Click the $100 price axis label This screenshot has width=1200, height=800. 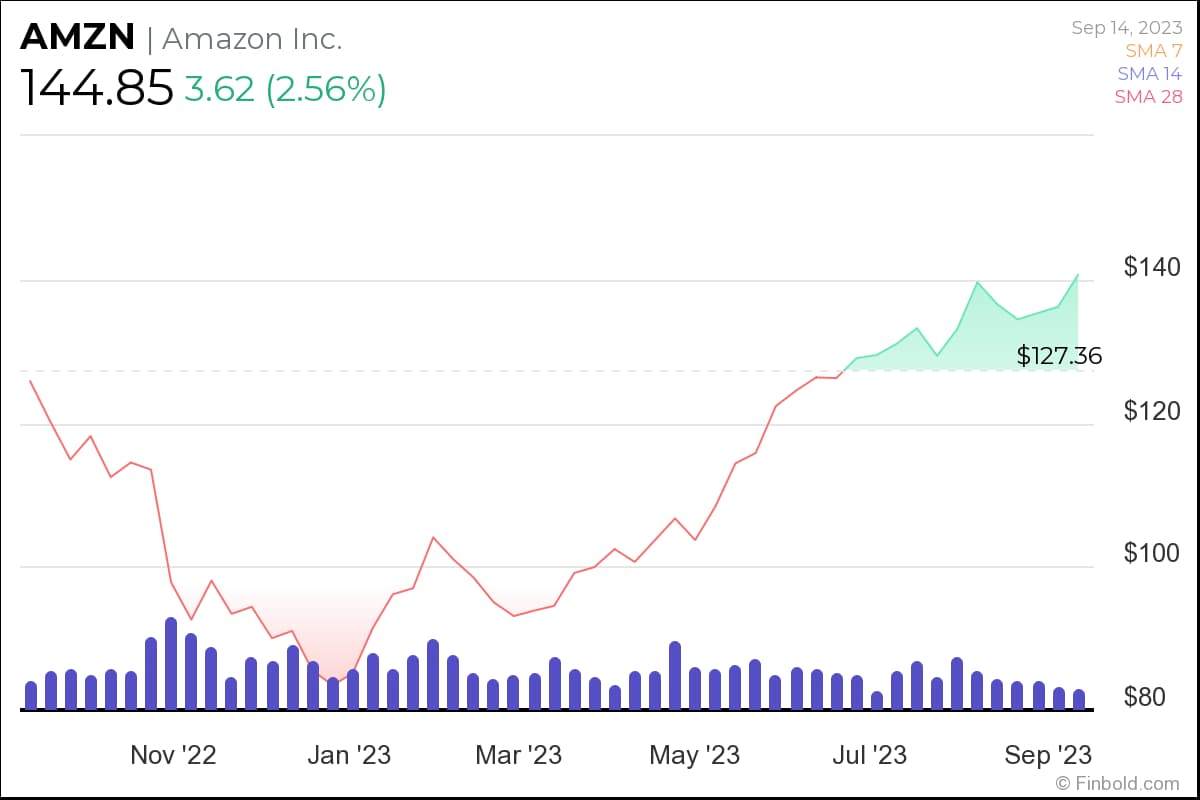coord(1151,553)
